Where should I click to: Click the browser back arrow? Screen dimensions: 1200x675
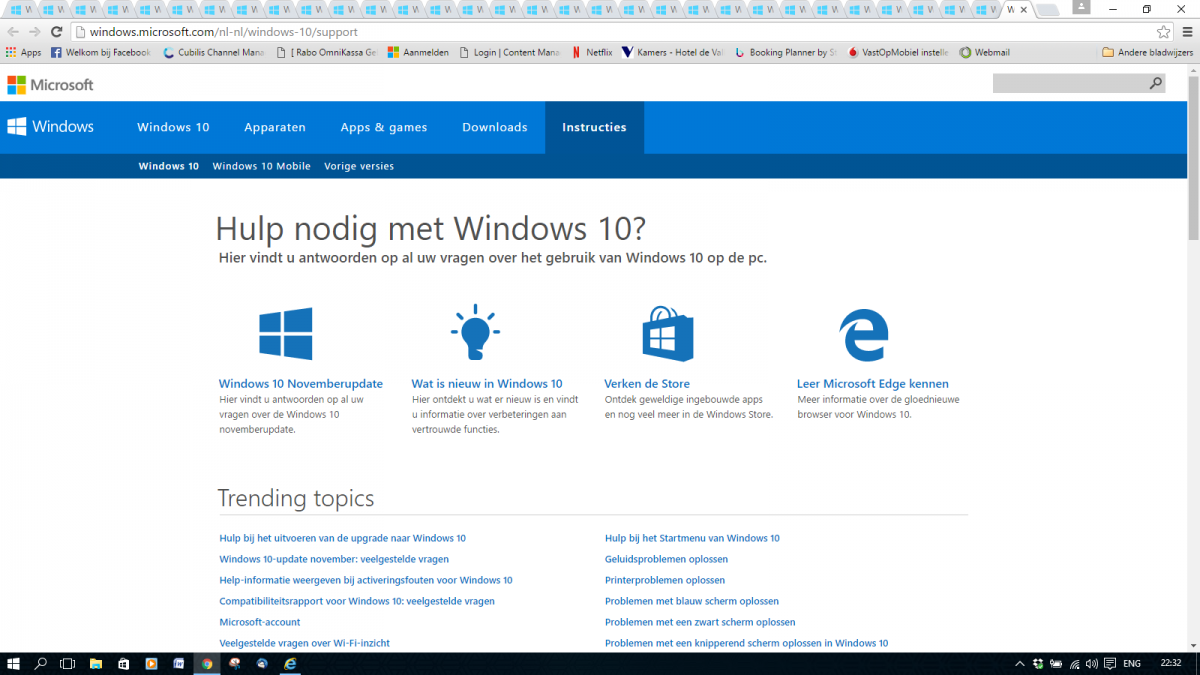pos(13,32)
